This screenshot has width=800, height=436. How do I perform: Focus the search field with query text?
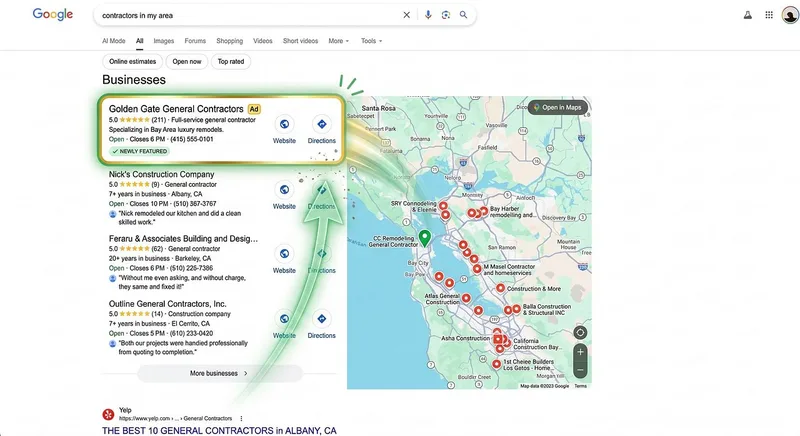click(250, 15)
